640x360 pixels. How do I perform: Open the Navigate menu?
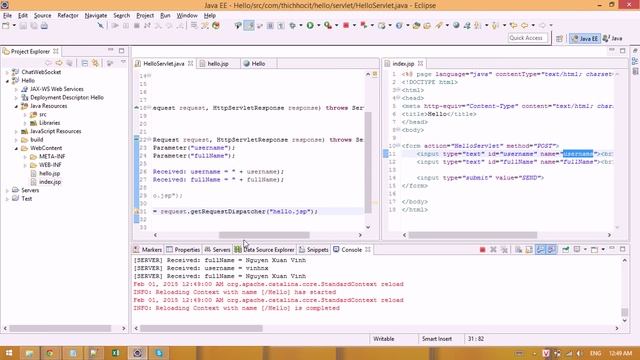click(x=96, y=16)
